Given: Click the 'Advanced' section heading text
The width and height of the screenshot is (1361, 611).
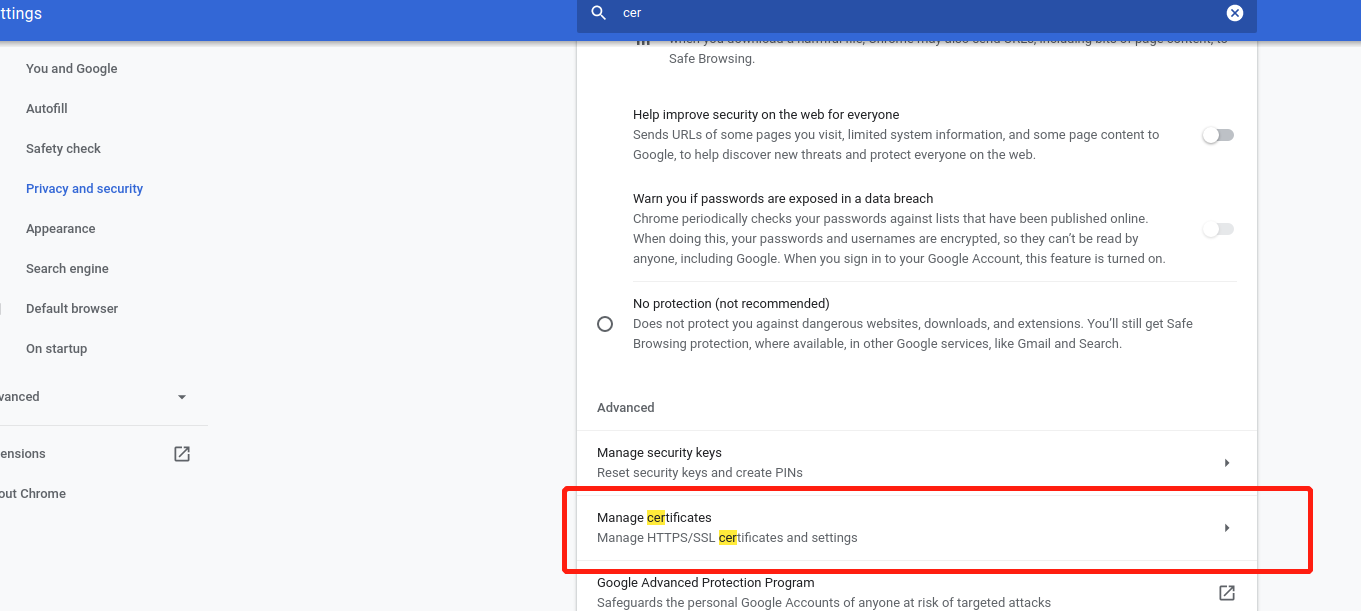Looking at the screenshot, I should 626,408.
